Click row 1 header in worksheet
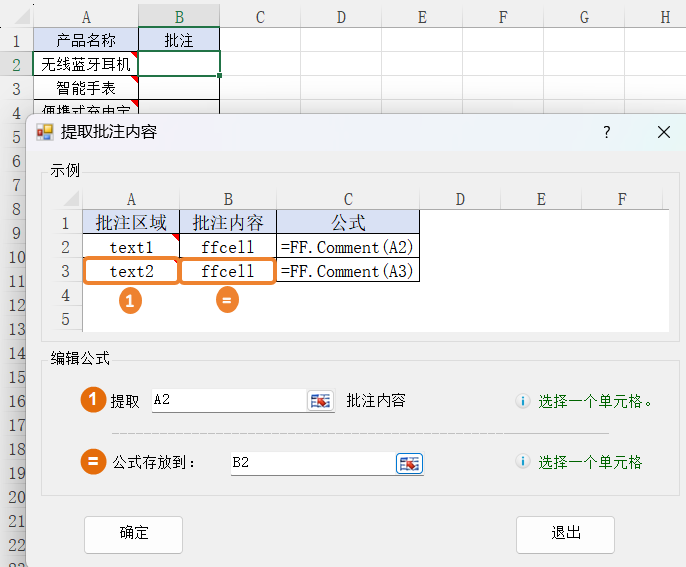This screenshot has width=686, height=567. coord(16,40)
